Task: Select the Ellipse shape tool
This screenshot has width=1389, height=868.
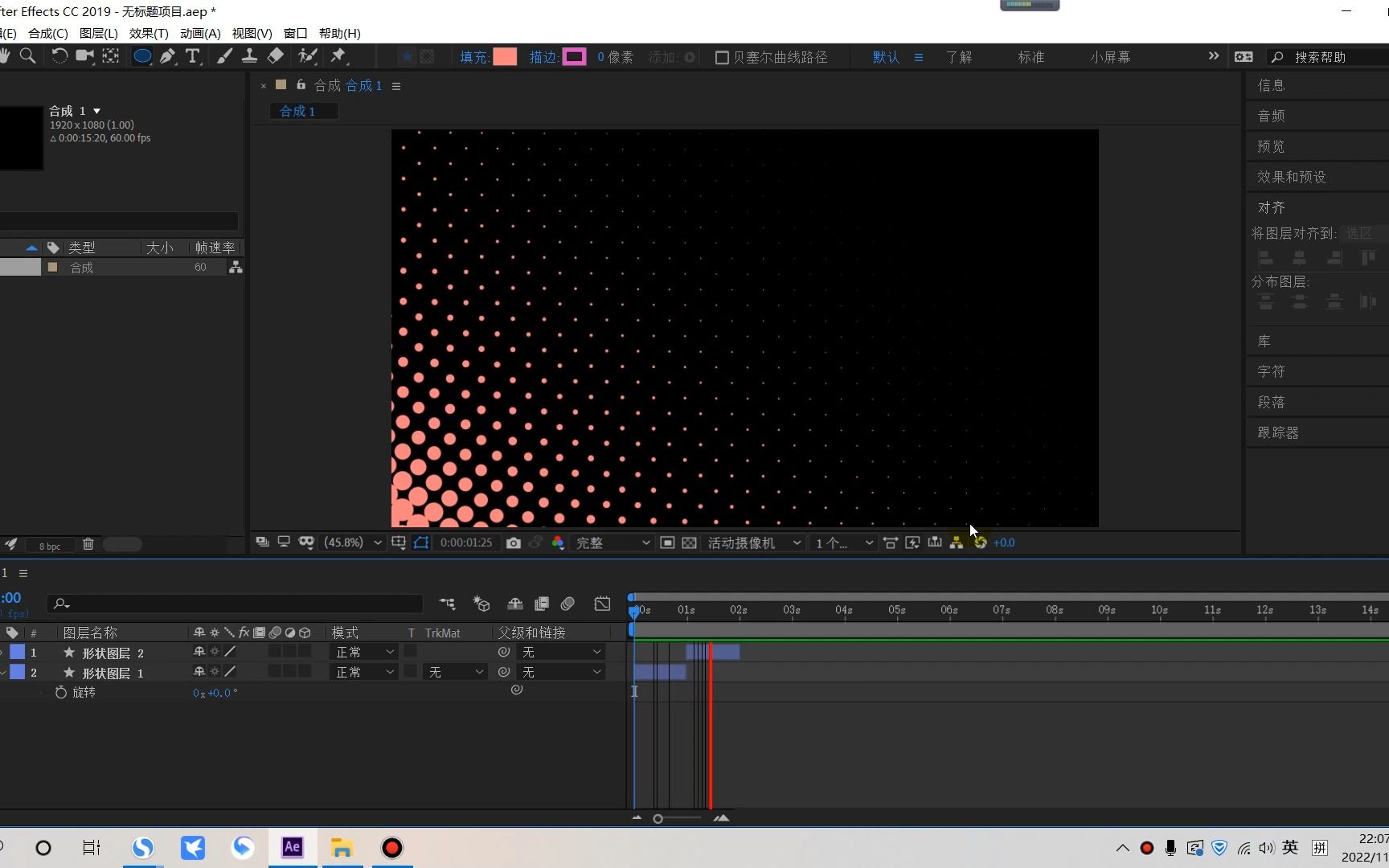Action: point(141,56)
